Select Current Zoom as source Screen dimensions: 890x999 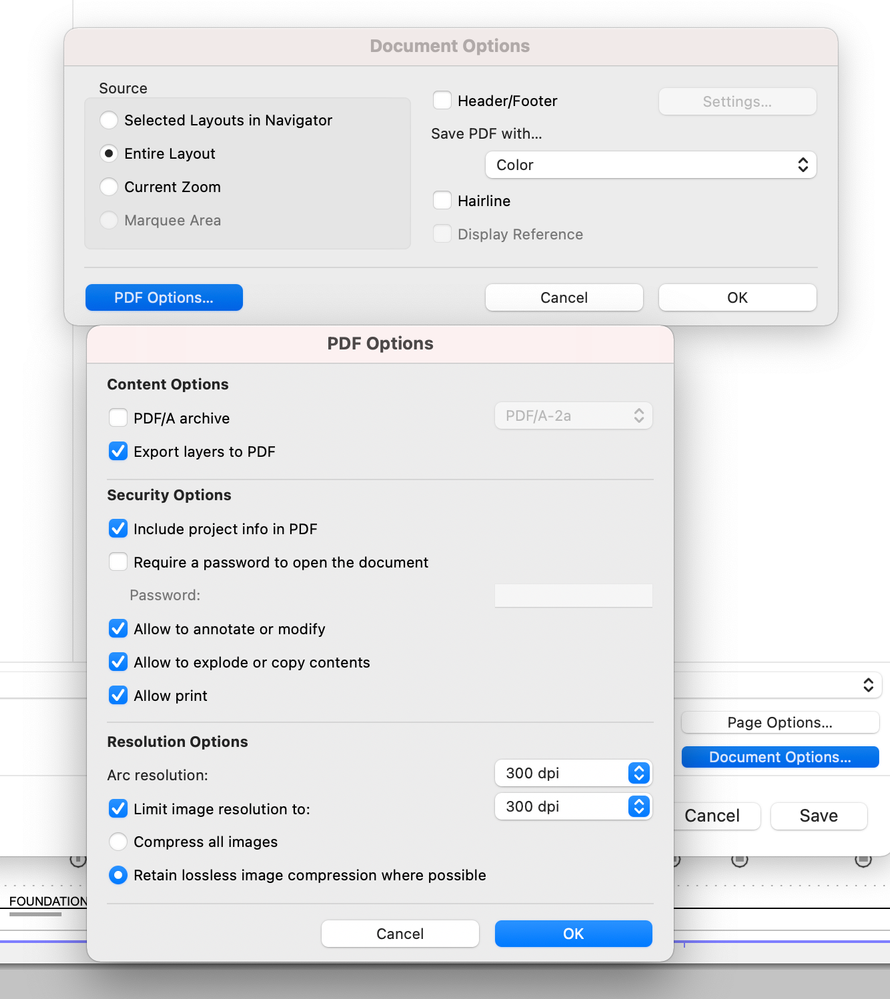pyautogui.click(x=109, y=187)
